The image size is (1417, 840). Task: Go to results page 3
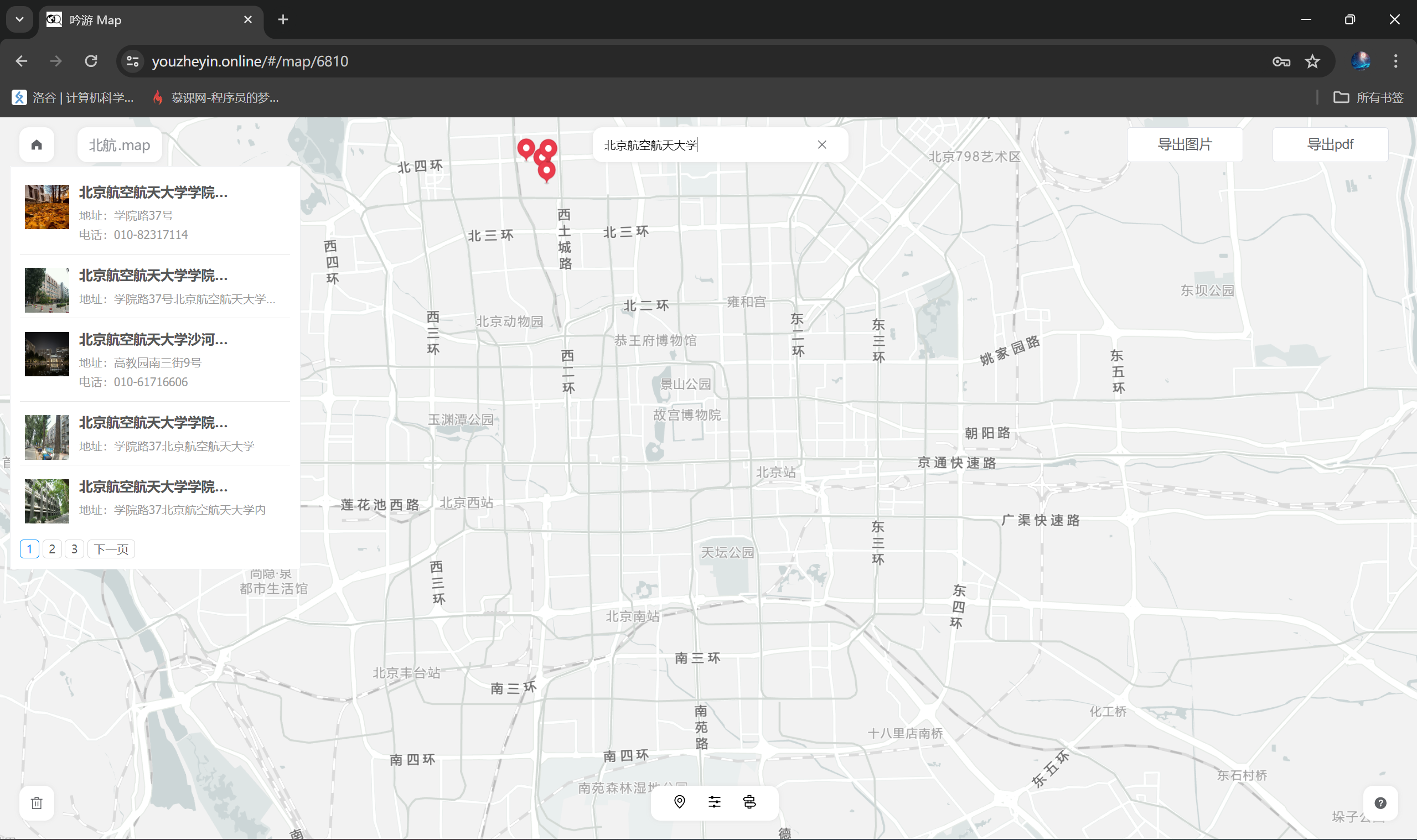coord(74,549)
